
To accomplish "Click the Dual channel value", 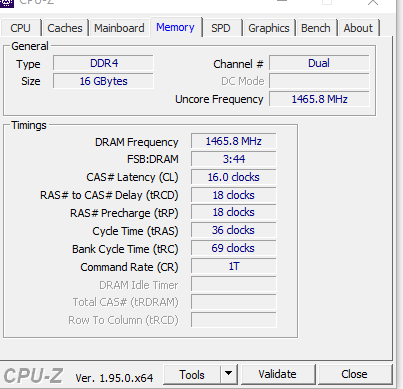I will 319,63.
